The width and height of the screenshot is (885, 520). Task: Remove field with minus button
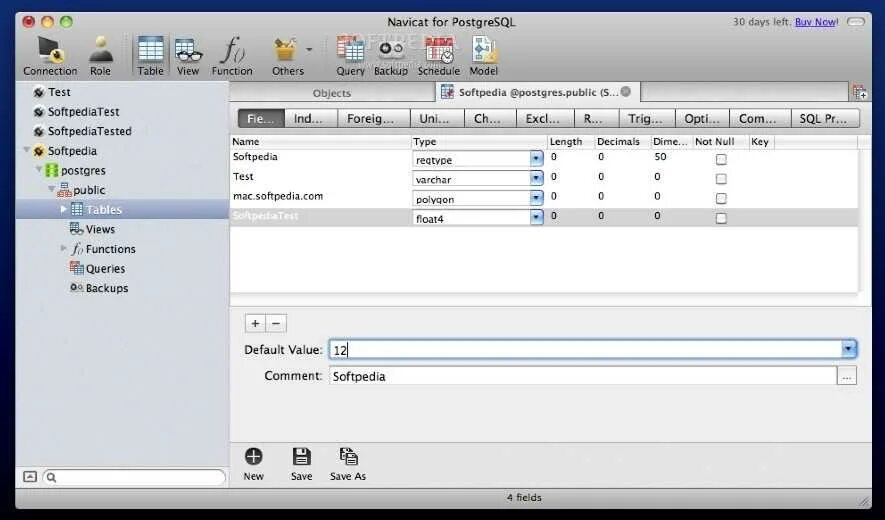click(x=276, y=324)
